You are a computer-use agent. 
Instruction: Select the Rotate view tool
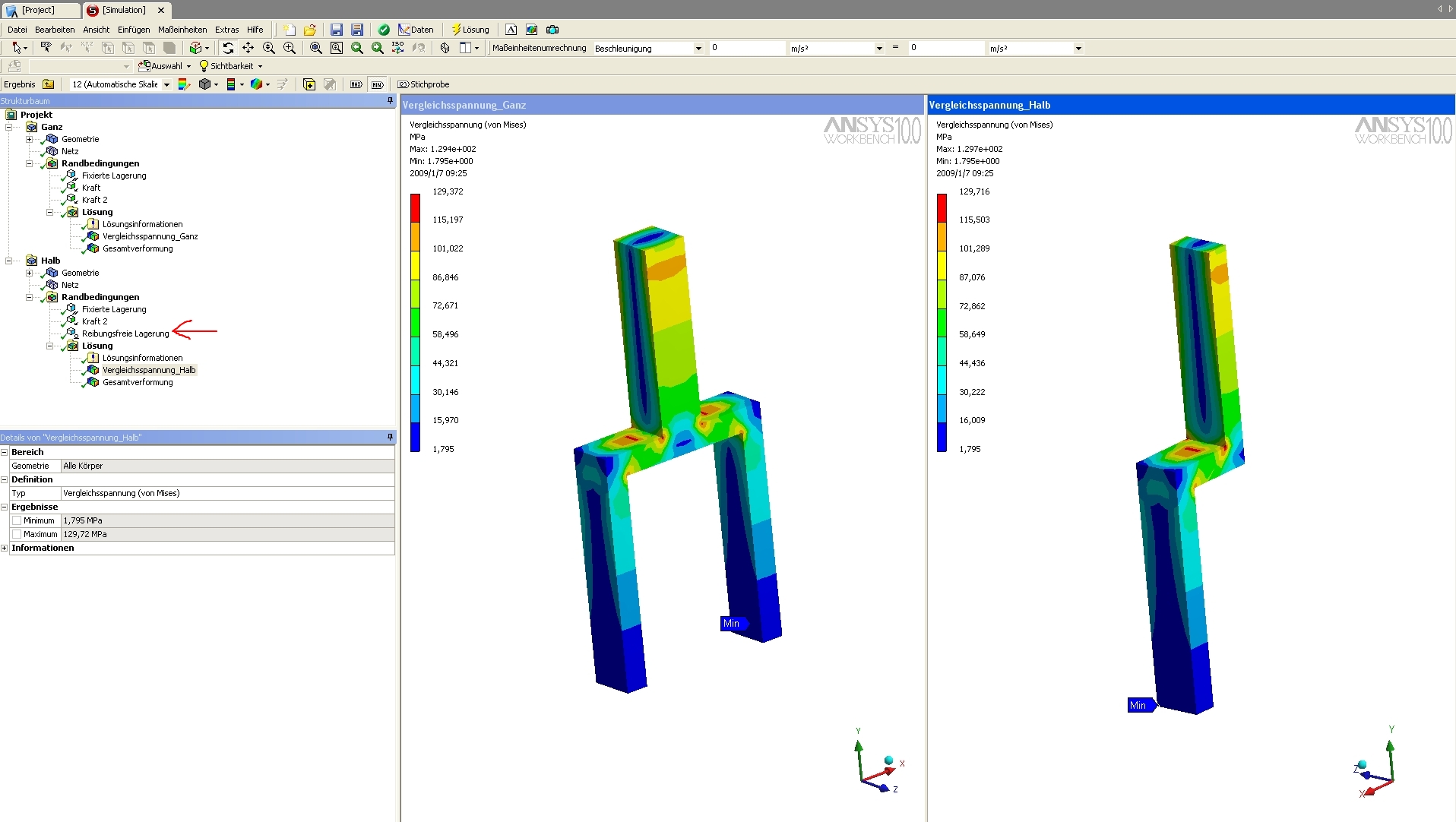228,48
